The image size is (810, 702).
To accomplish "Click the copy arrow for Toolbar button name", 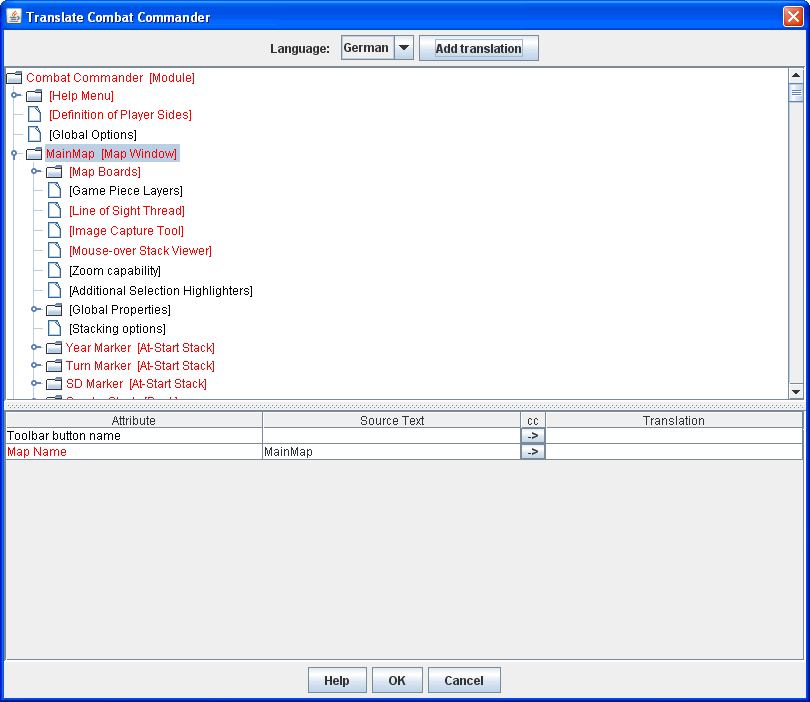I will (533, 435).
